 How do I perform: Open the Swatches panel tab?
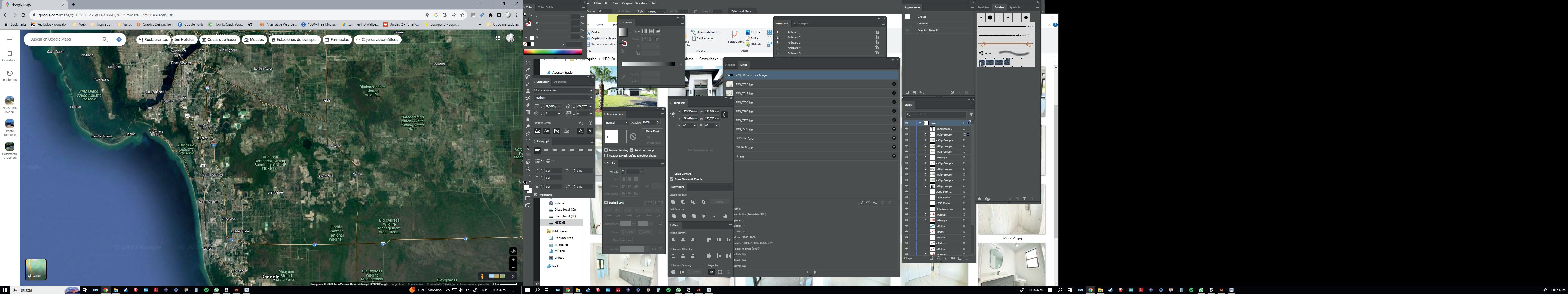click(984, 7)
